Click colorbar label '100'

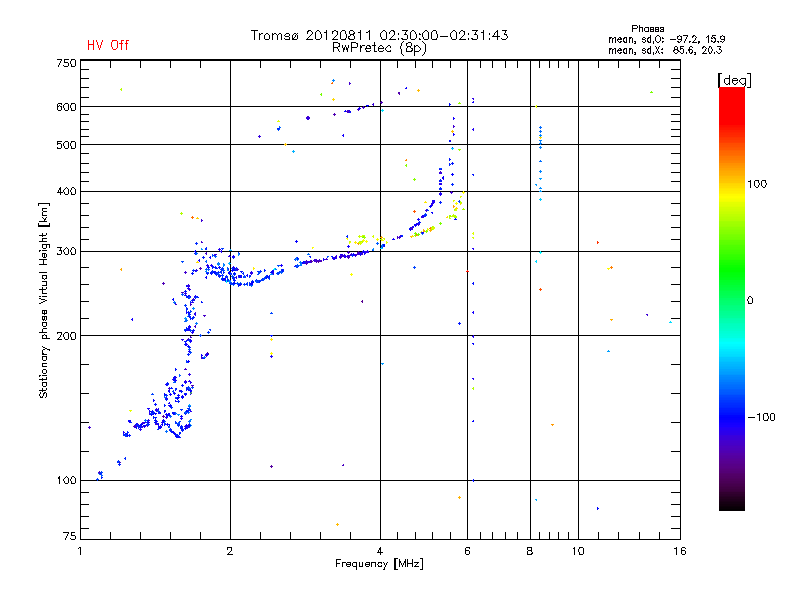click(x=757, y=184)
